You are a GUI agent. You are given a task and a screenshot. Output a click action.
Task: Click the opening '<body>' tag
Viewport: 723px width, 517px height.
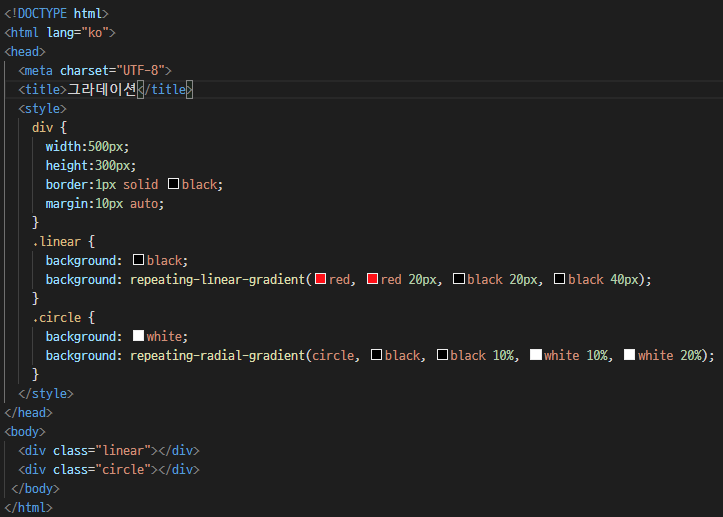click(25, 432)
